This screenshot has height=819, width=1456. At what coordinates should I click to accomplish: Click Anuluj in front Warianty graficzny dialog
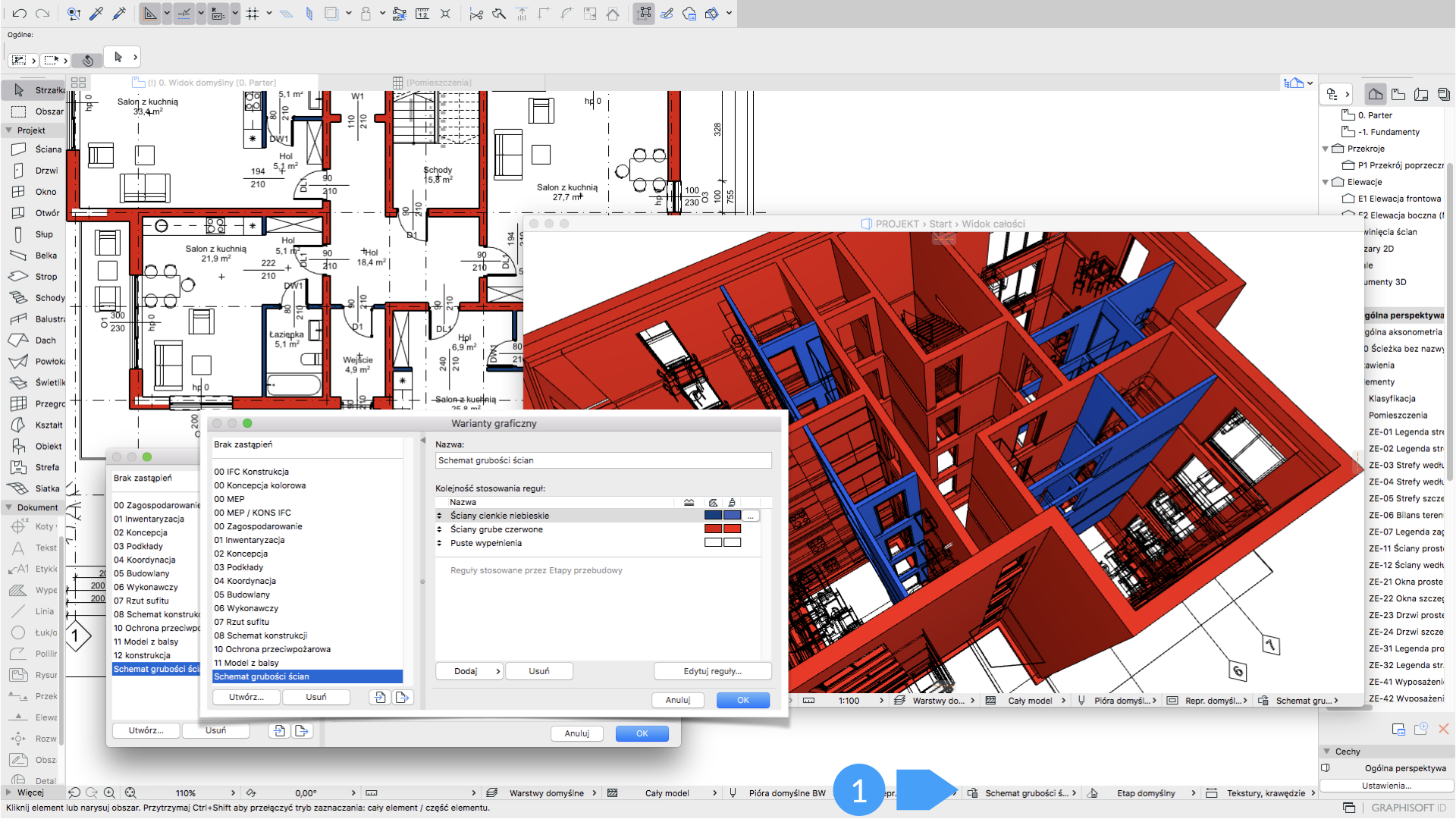(x=678, y=700)
